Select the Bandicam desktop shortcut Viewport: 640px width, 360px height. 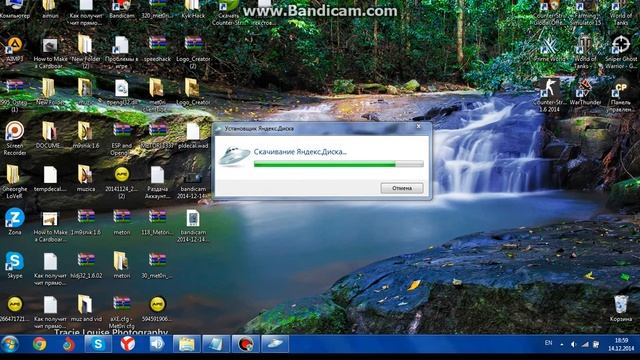coord(122,10)
